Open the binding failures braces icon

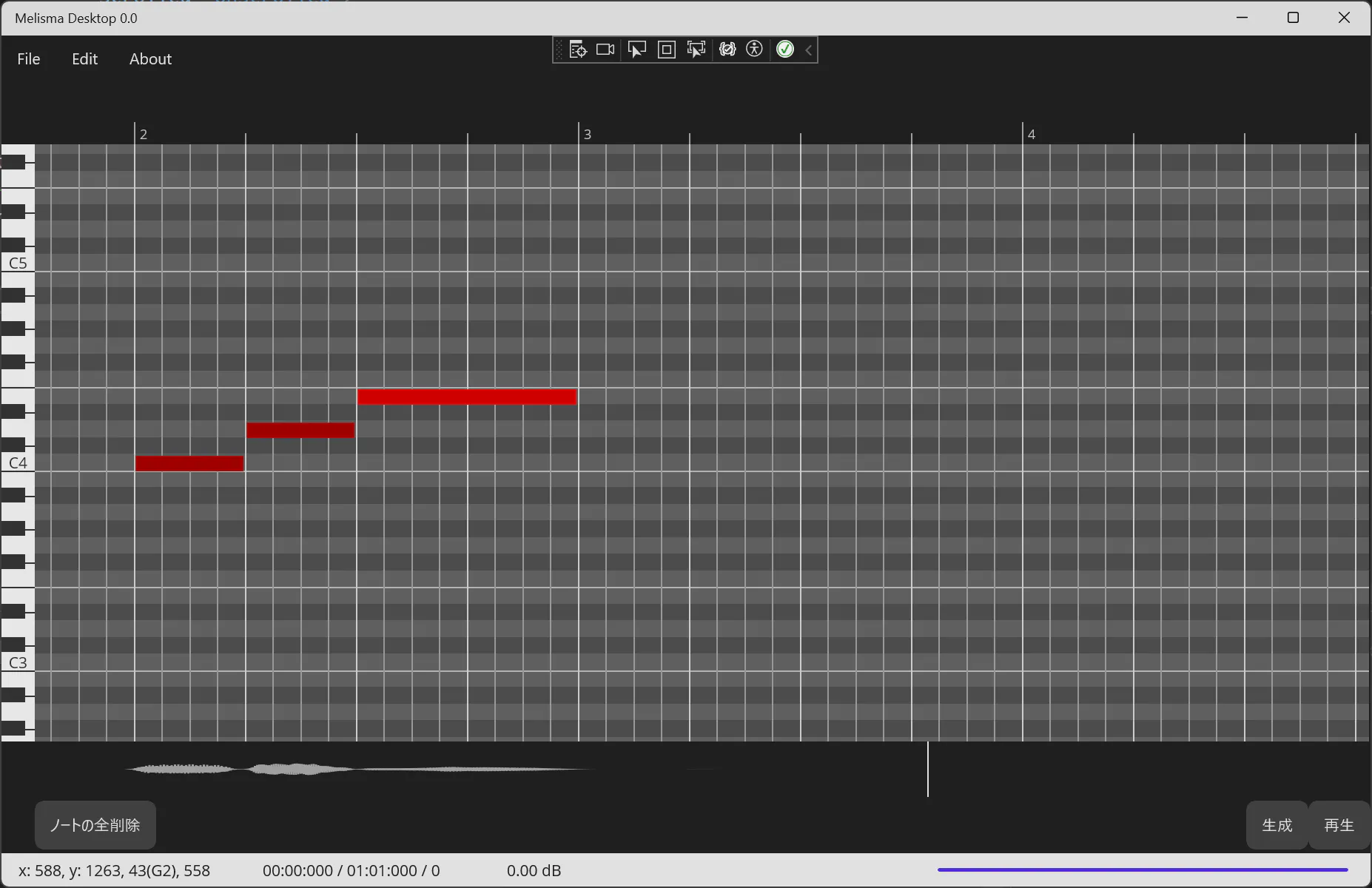point(727,50)
